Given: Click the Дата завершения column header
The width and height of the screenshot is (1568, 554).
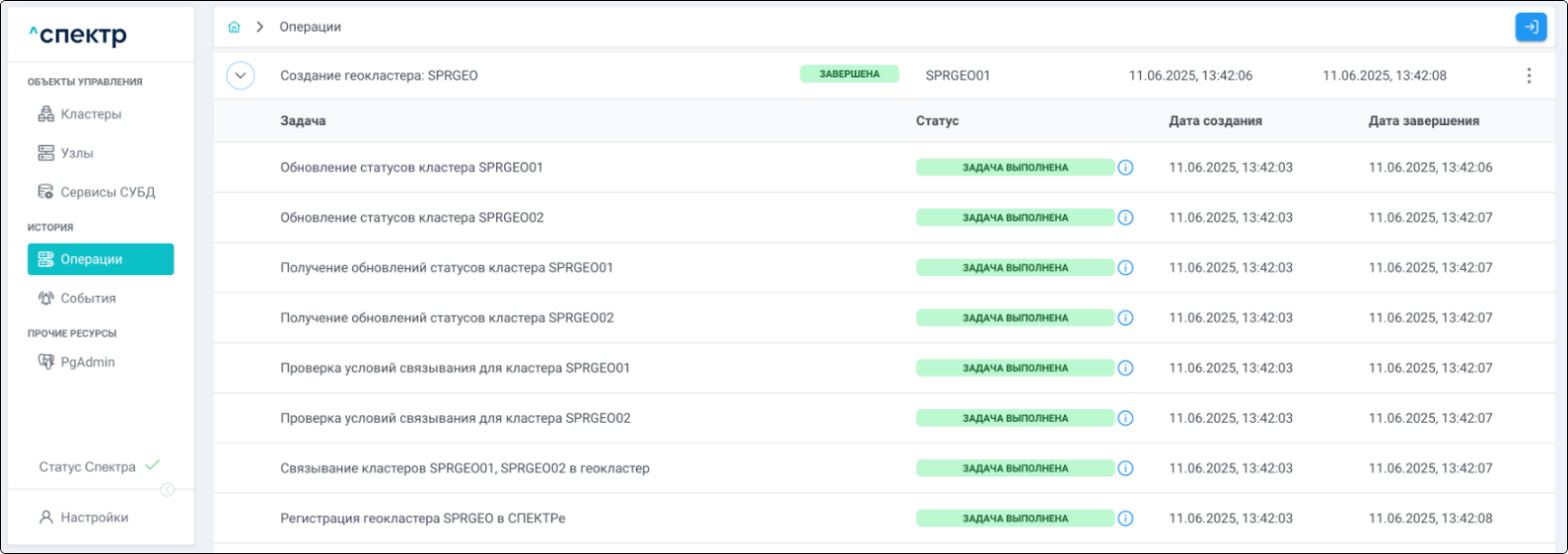Looking at the screenshot, I should tap(1424, 121).
